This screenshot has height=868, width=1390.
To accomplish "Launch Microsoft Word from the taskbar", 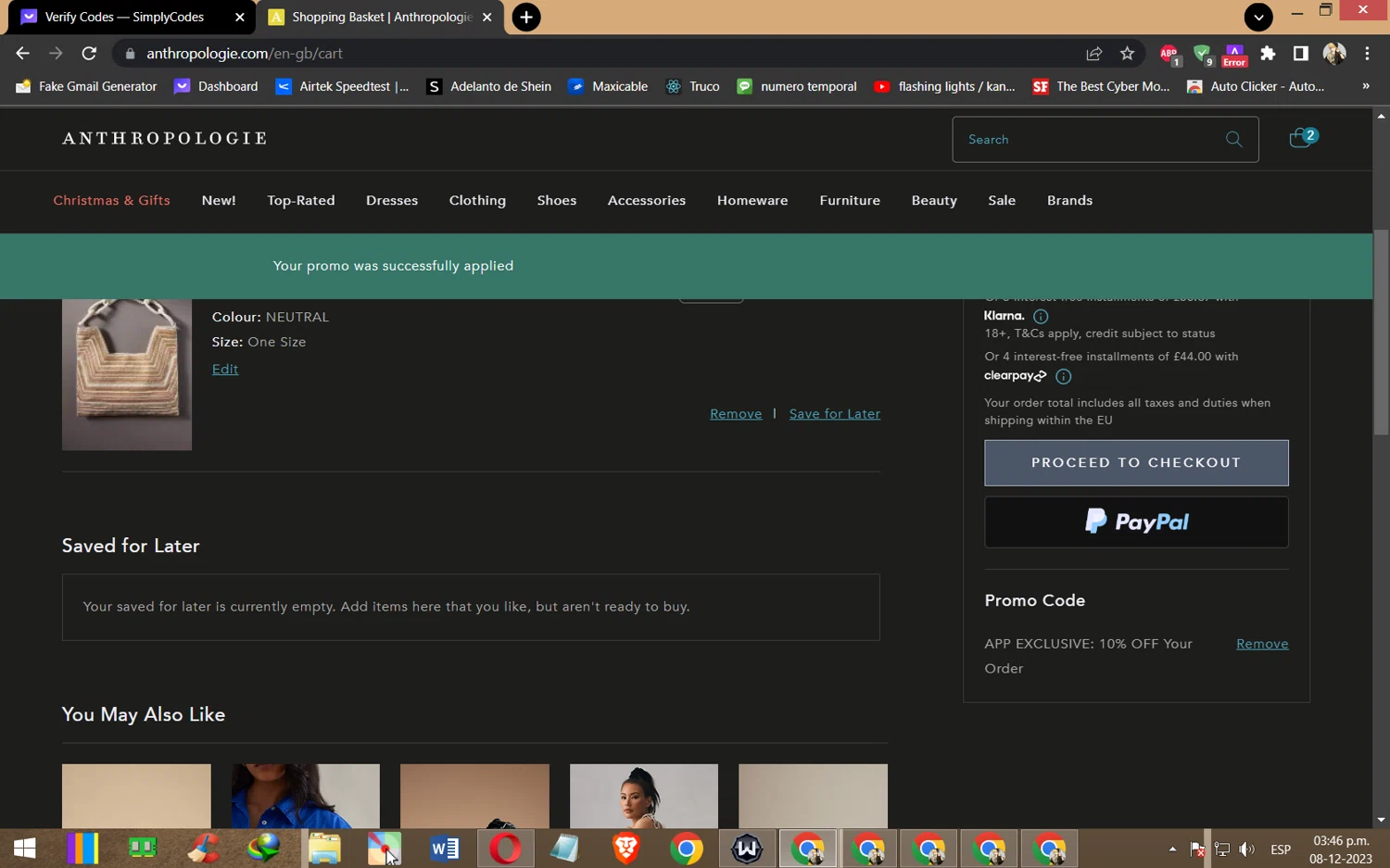I will pos(445,849).
